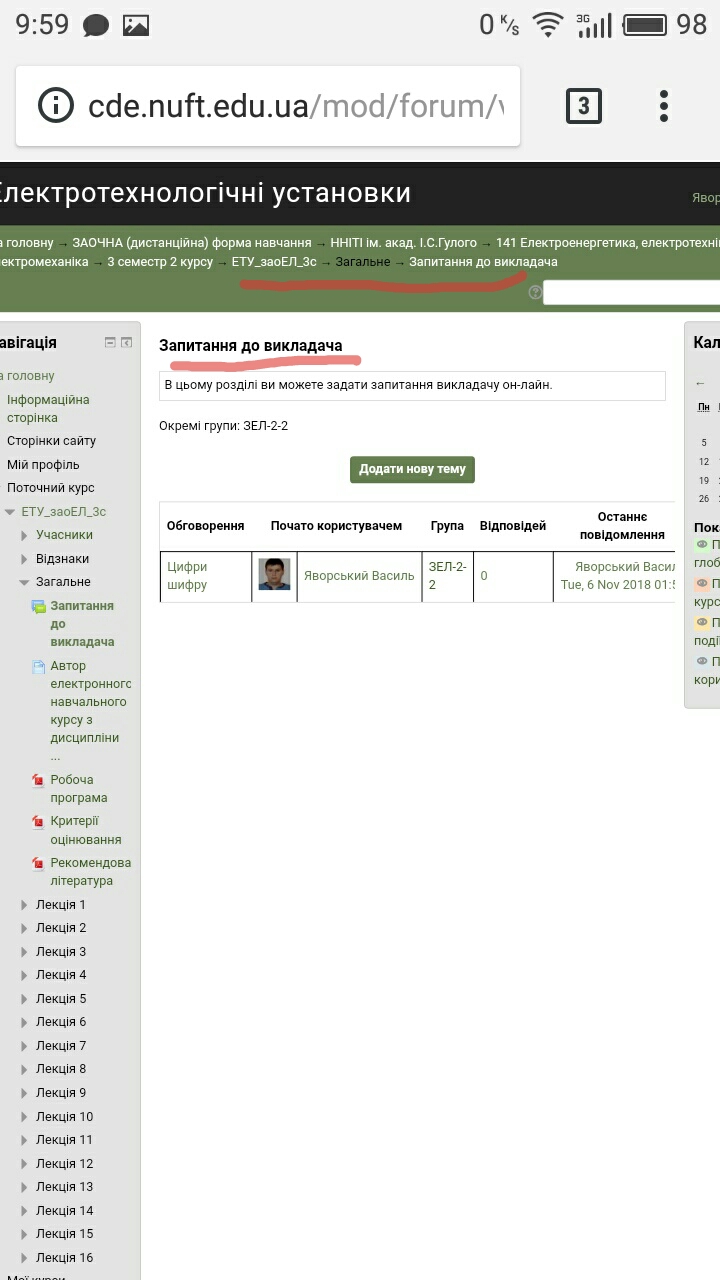Expand the Учасники tree node
Viewport: 720px width, 1280px height.
[x=25, y=535]
